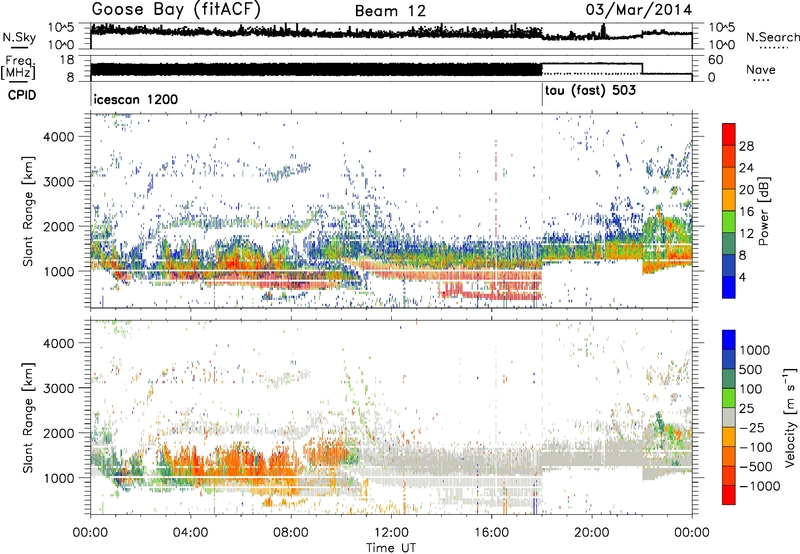Click the 'Velocity [m s⁻¹]' colorbar title
This screenshot has width=800, height=554.
coord(790,417)
